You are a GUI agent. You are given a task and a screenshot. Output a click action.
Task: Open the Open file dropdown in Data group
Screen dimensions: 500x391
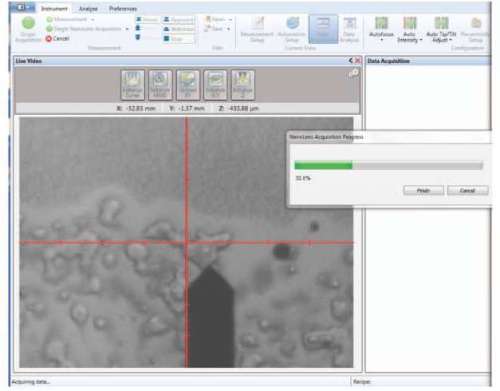(x=230, y=20)
